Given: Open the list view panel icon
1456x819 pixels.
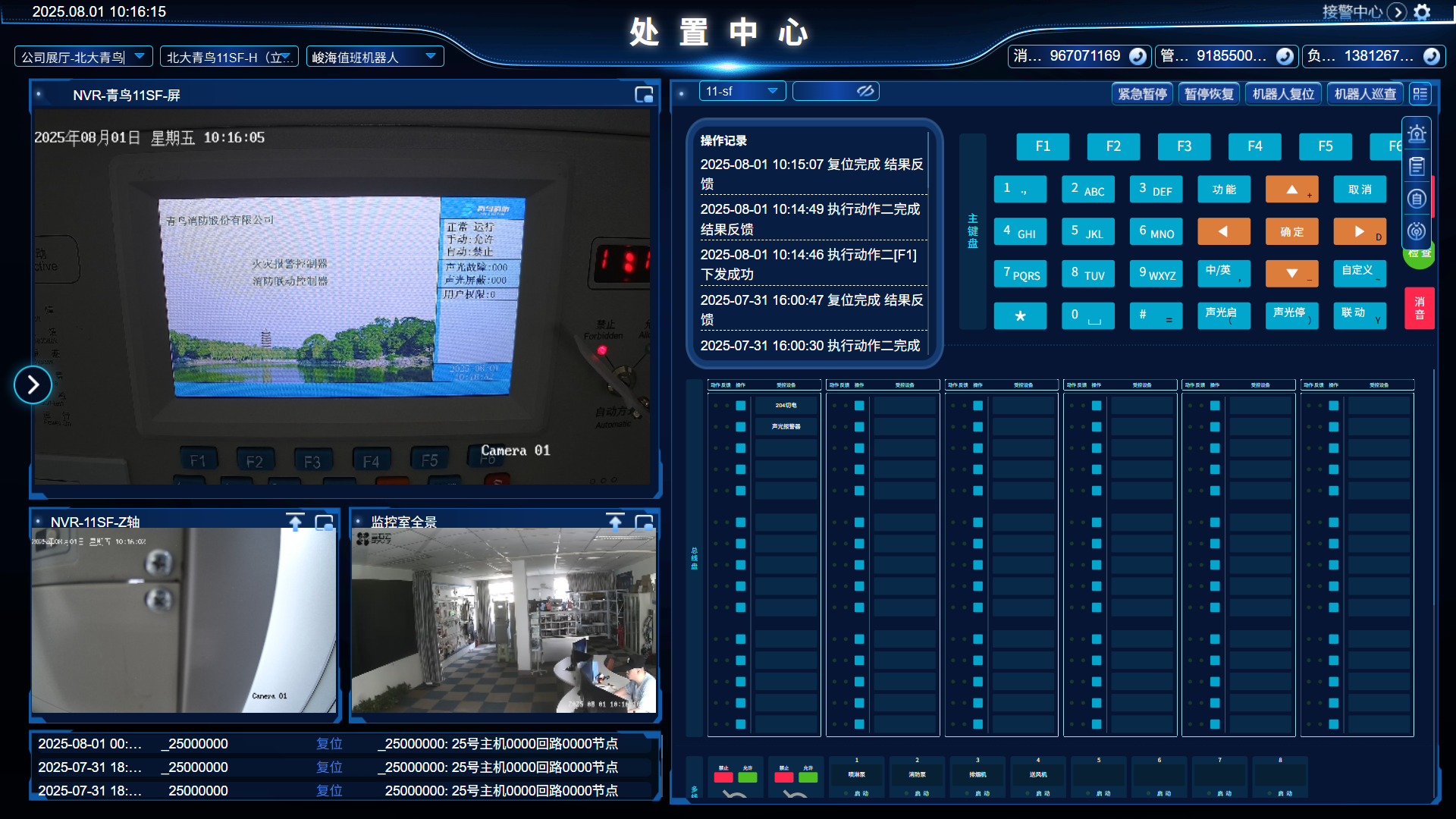Looking at the screenshot, I should [x=1420, y=94].
